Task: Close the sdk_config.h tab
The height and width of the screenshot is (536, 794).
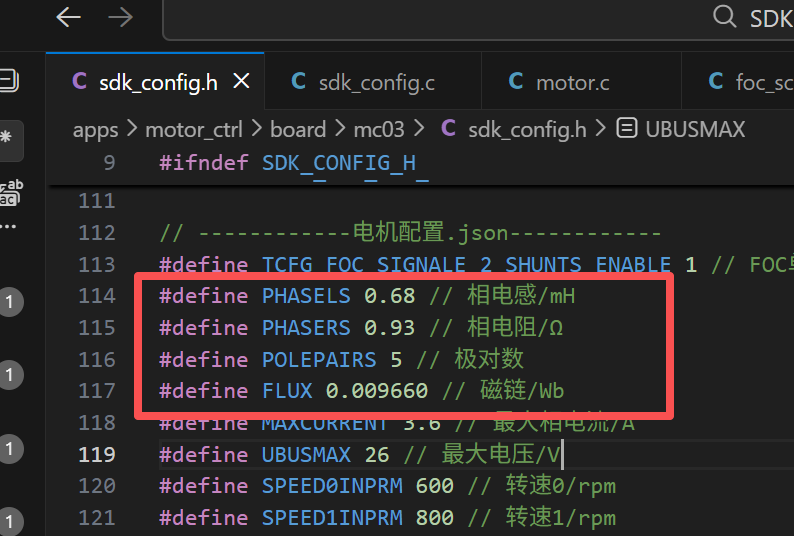Action: [242, 81]
